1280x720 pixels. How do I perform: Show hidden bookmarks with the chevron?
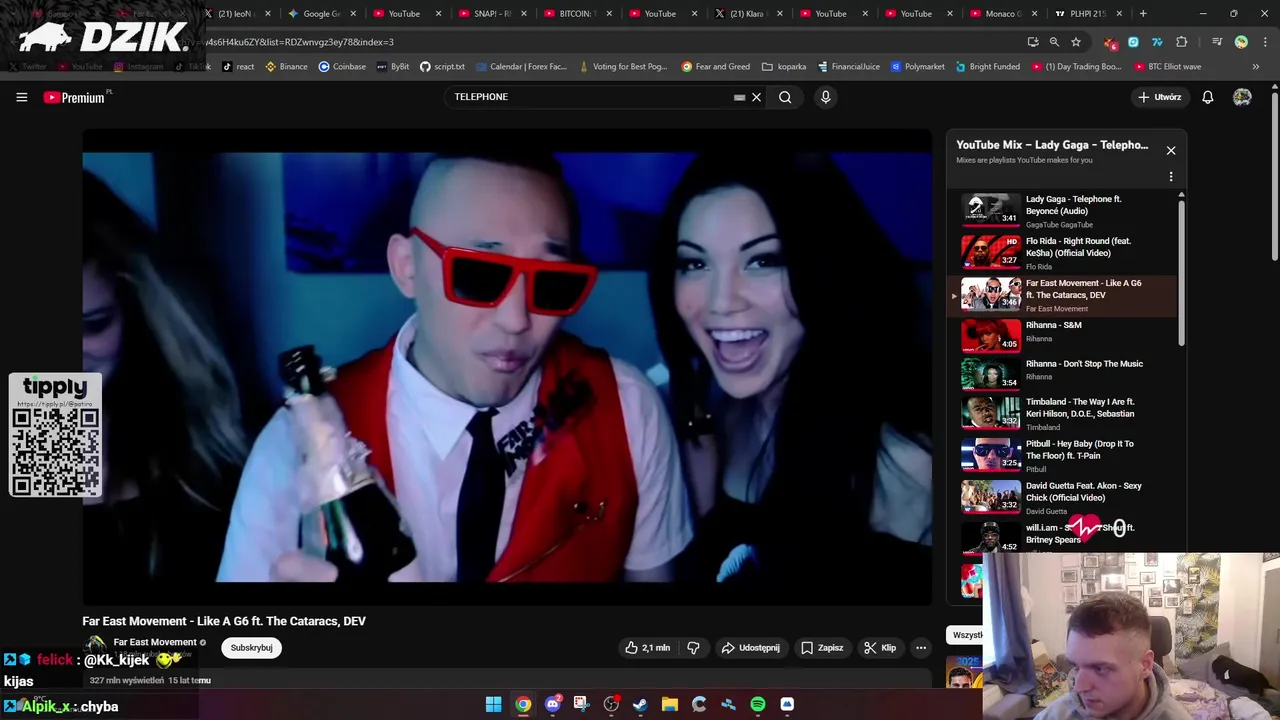tap(1256, 66)
